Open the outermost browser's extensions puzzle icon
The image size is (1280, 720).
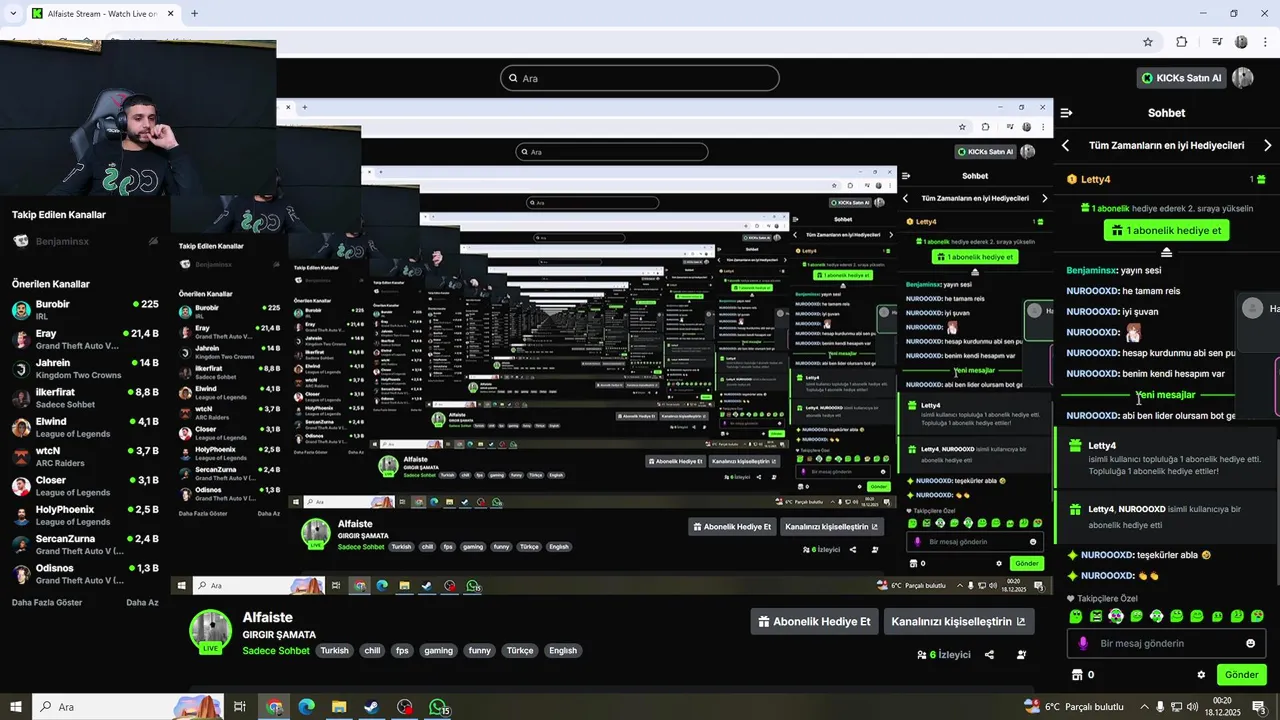coord(1182,42)
